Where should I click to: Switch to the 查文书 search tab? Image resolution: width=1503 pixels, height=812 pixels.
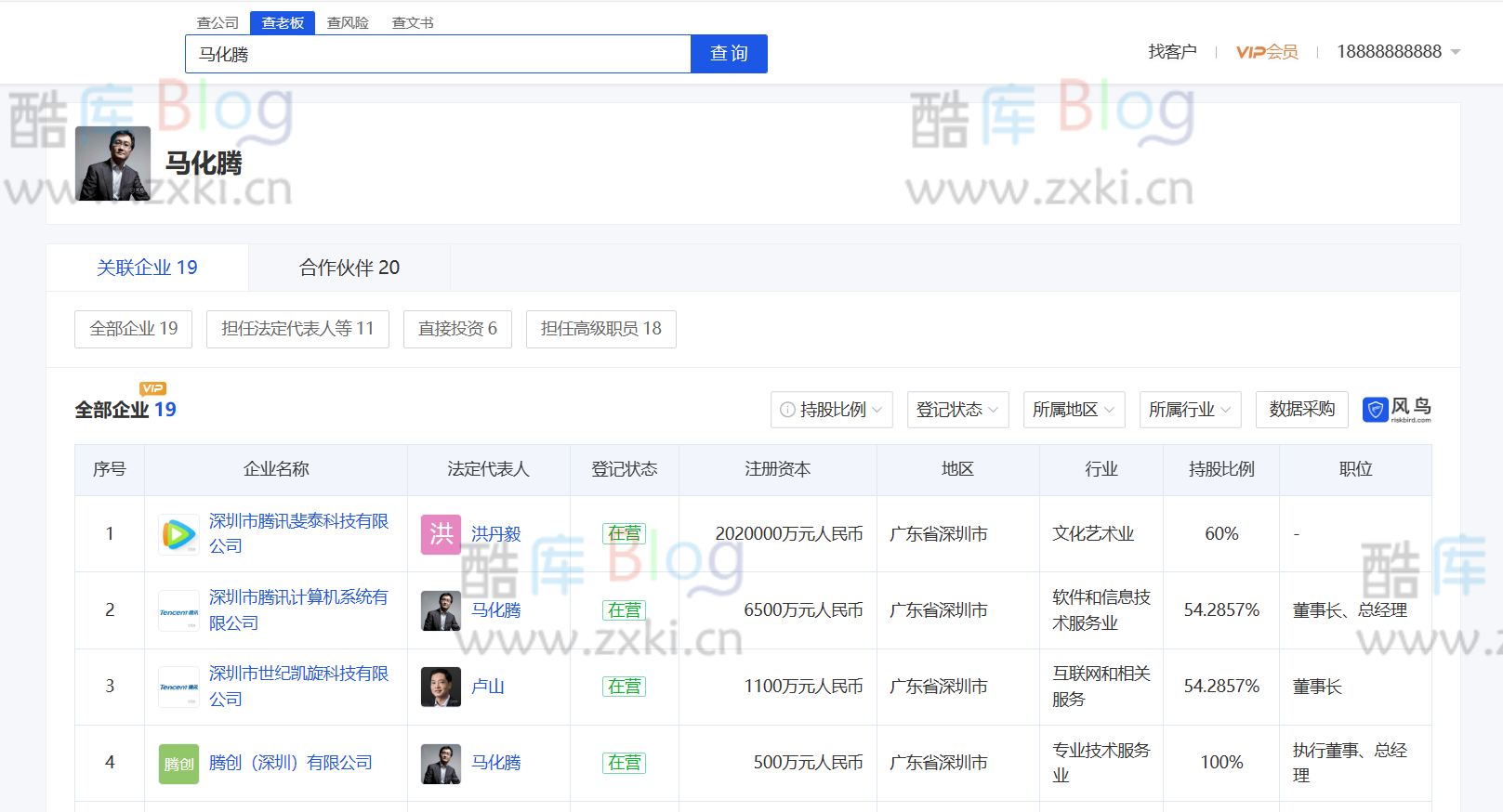pyautogui.click(x=413, y=22)
